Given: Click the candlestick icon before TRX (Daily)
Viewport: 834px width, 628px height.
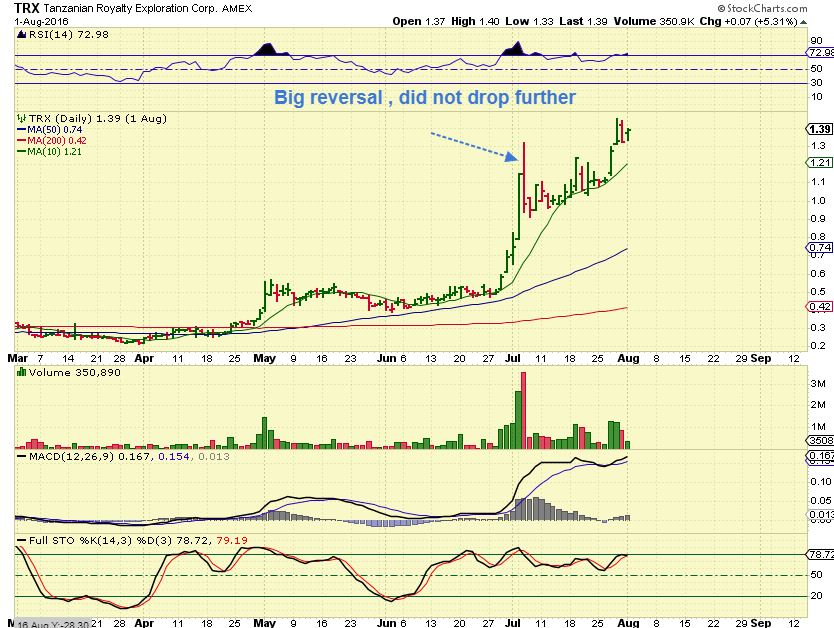Looking at the screenshot, I should coord(21,118).
